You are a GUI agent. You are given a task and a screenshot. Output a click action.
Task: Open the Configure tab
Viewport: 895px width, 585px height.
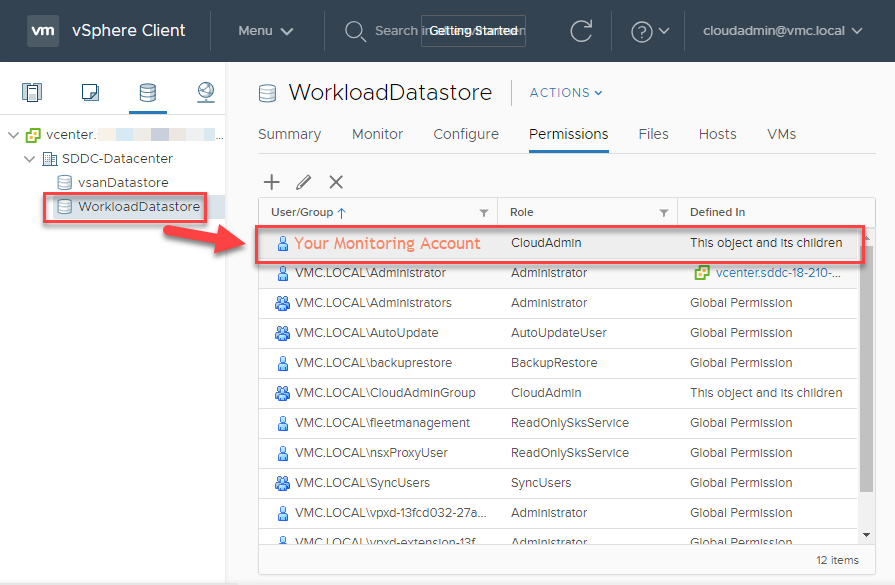466,134
